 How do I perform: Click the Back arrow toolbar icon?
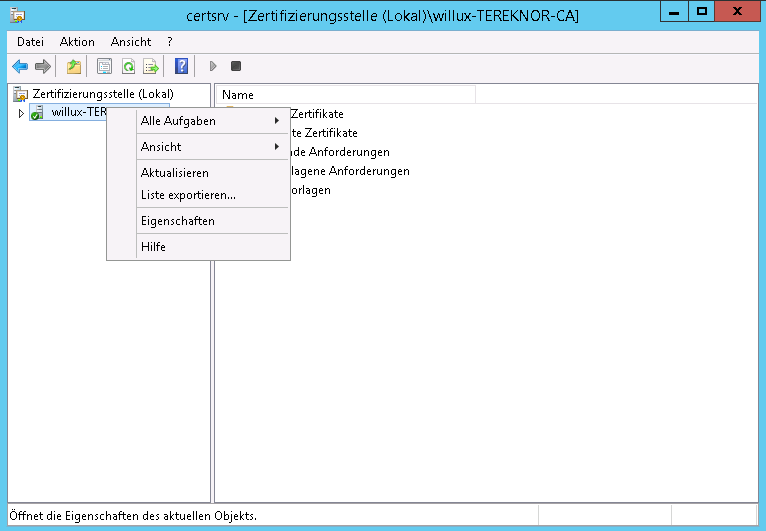pyautogui.click(x=20, y=66)
